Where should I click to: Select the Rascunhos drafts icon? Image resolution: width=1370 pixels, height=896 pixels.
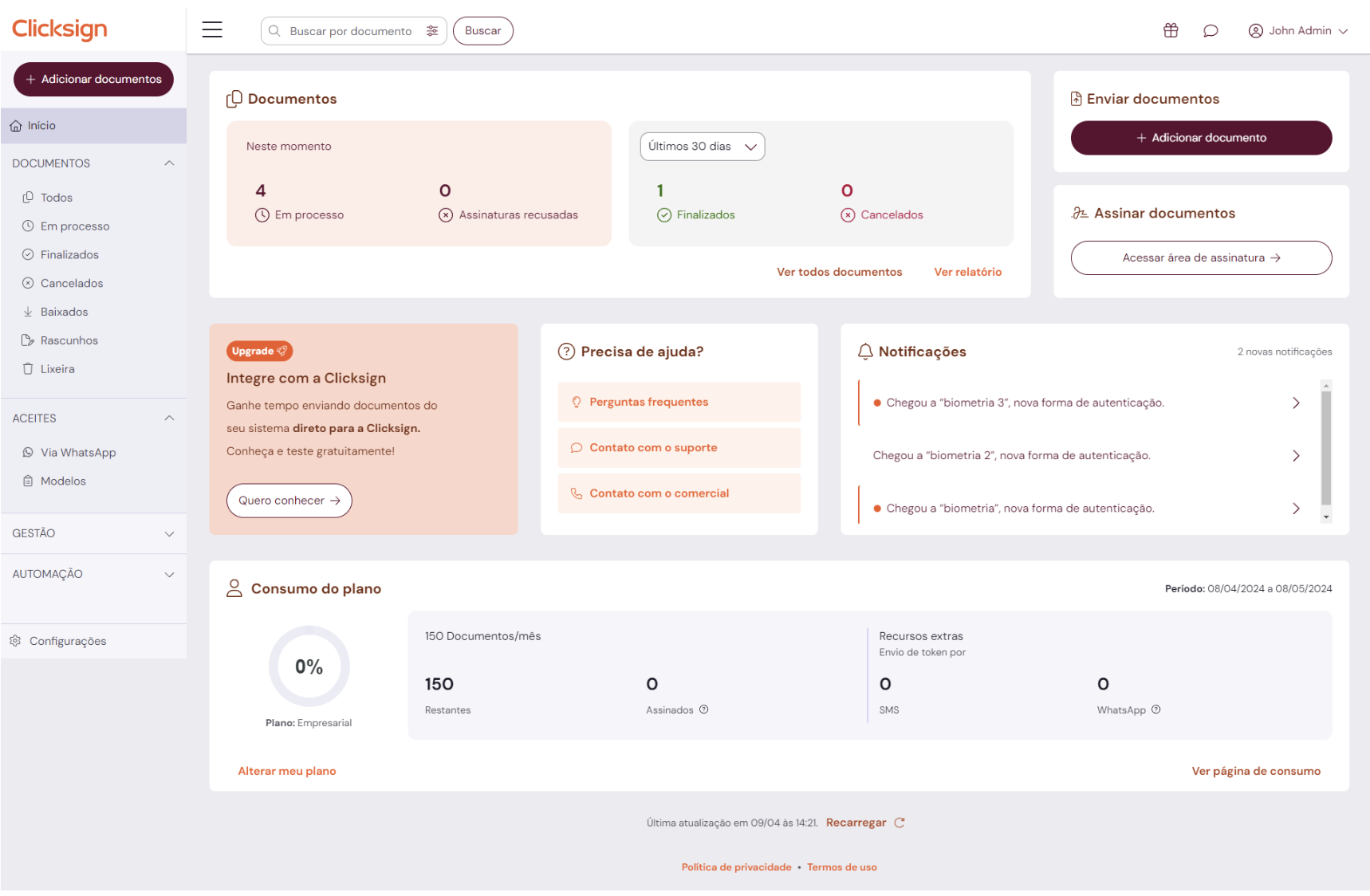pyautogui.click(x=29, y=340)
